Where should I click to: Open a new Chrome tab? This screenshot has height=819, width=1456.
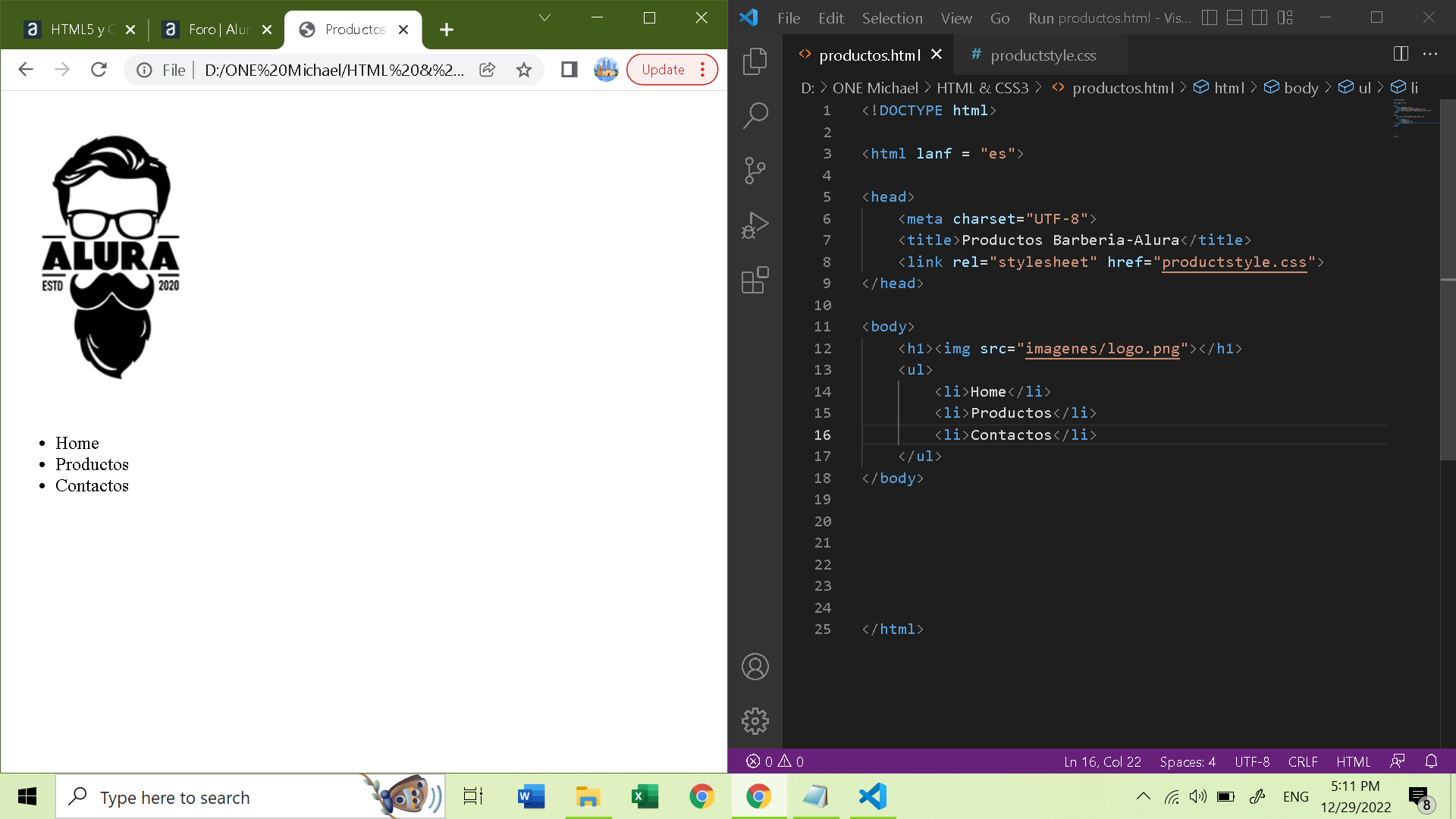pyautogui.click(x=447, y=30)
